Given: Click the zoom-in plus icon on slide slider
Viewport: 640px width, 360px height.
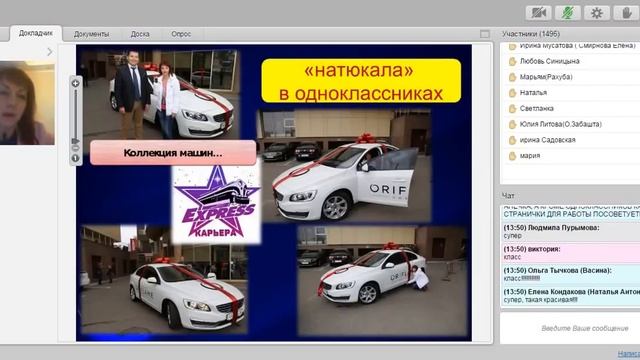Looking at the screenshot, I should 76,83.
